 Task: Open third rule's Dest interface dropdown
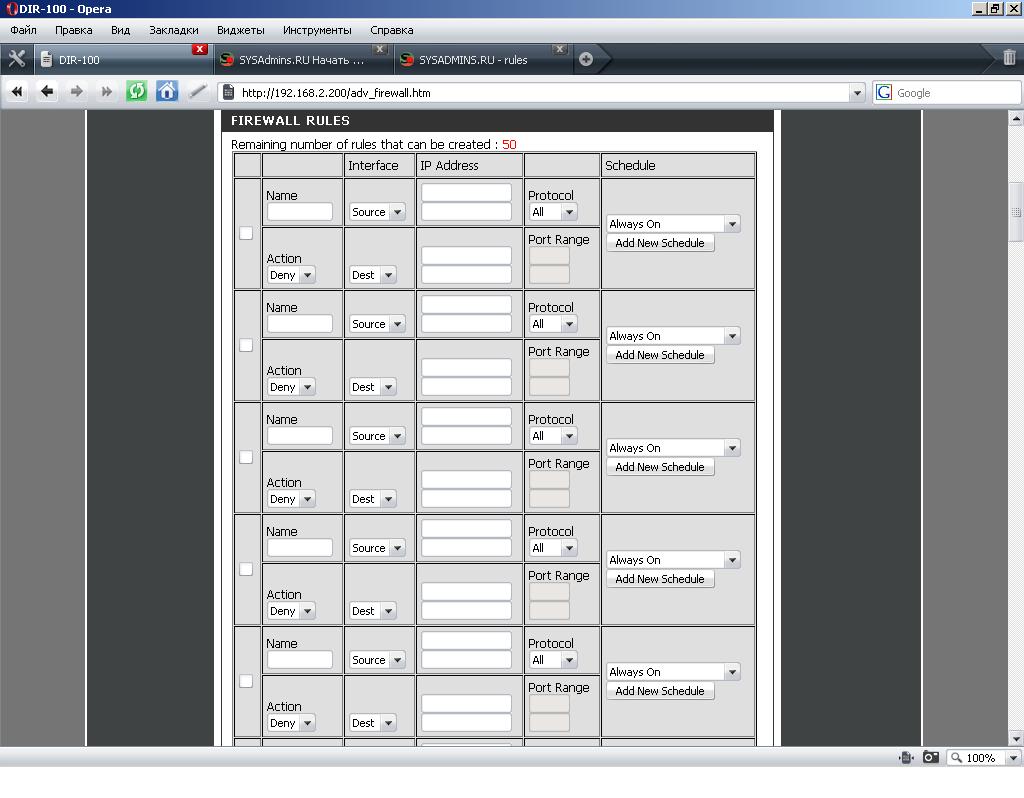[372, 499]
